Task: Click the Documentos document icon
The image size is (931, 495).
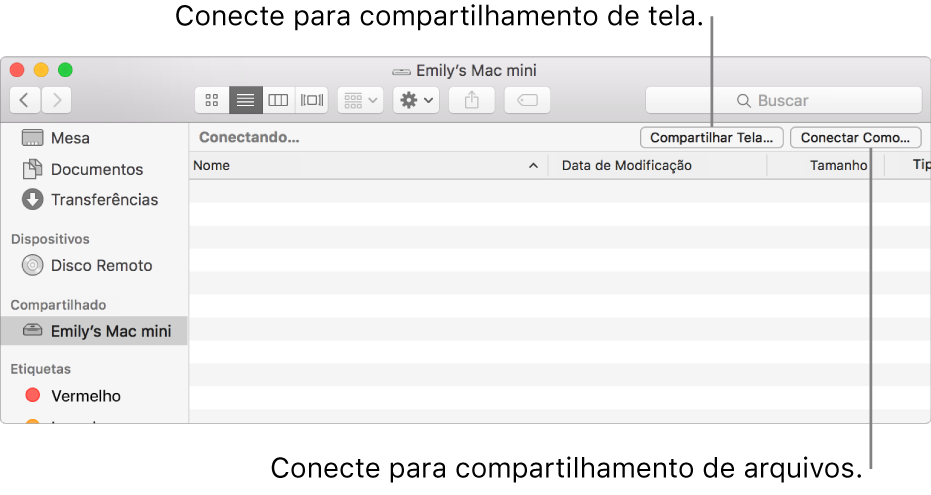Action: (33, 169)
